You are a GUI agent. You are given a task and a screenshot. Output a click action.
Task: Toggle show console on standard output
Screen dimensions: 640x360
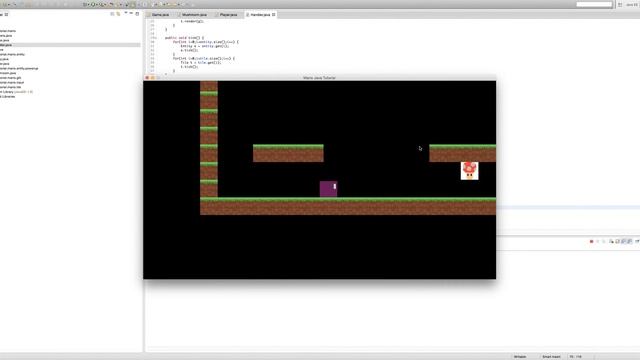(623, 241)
